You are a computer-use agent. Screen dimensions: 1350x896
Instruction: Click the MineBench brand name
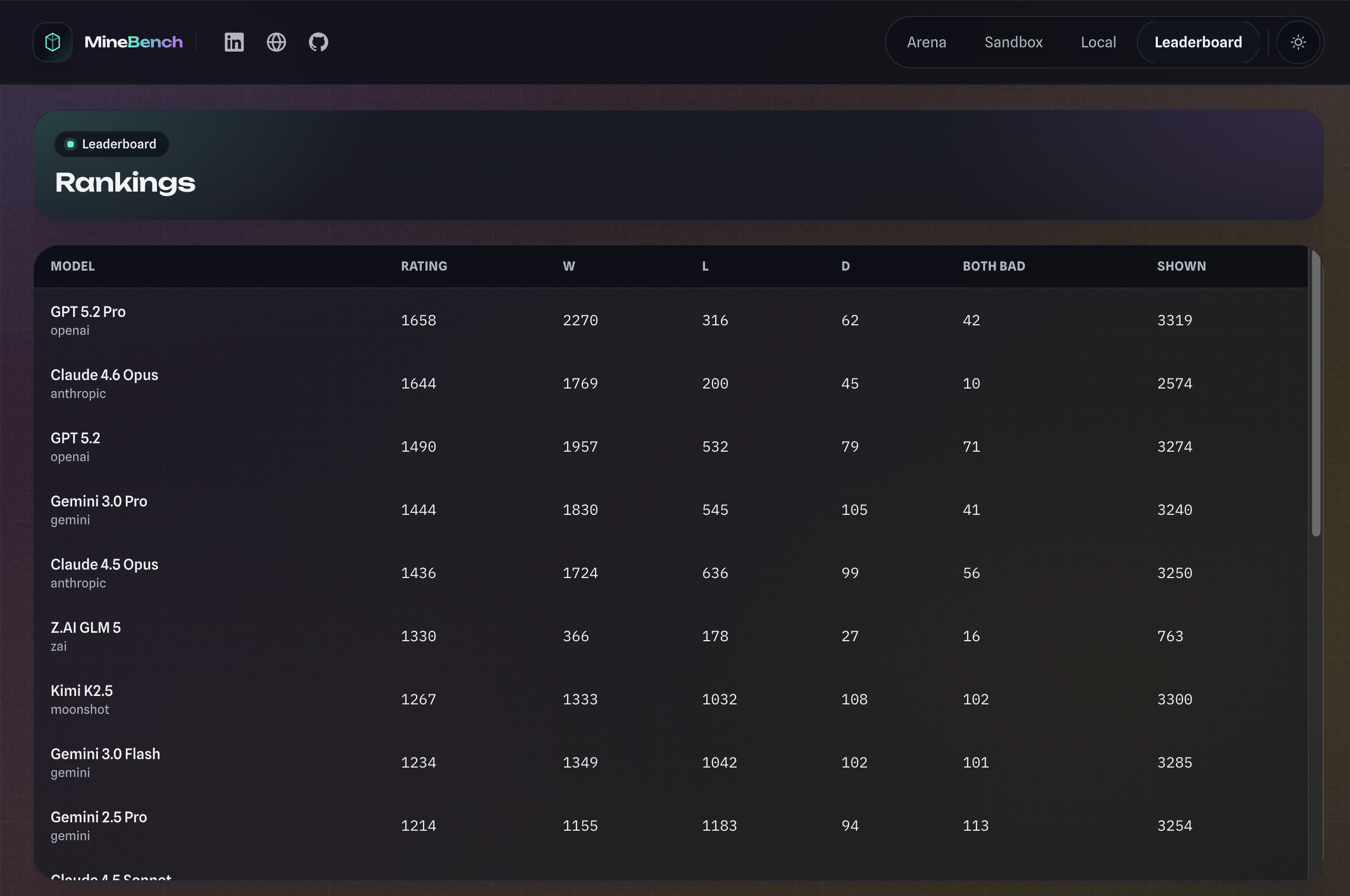[x=134, y=42]
